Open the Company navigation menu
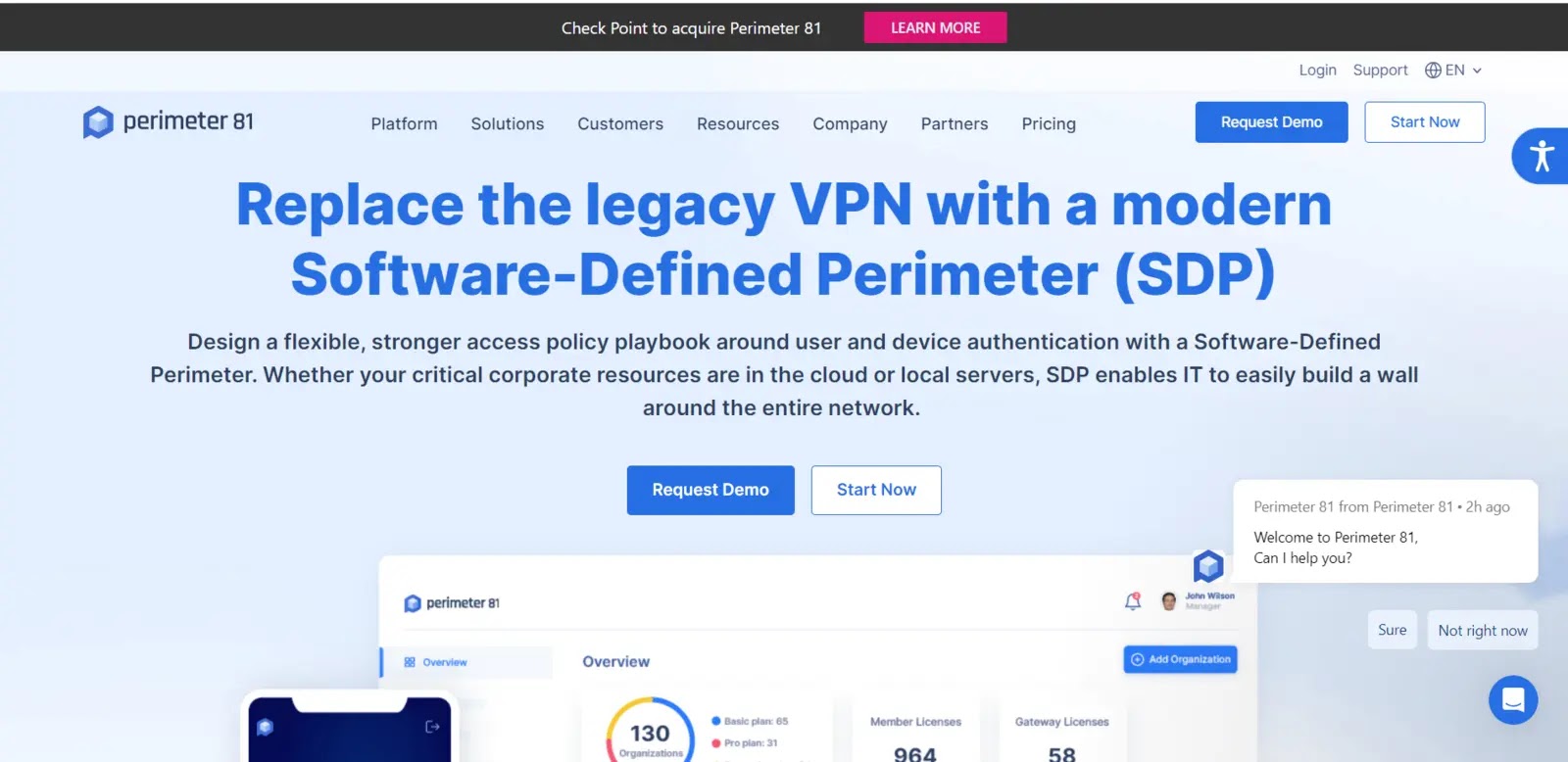 (x=850, y=123)
